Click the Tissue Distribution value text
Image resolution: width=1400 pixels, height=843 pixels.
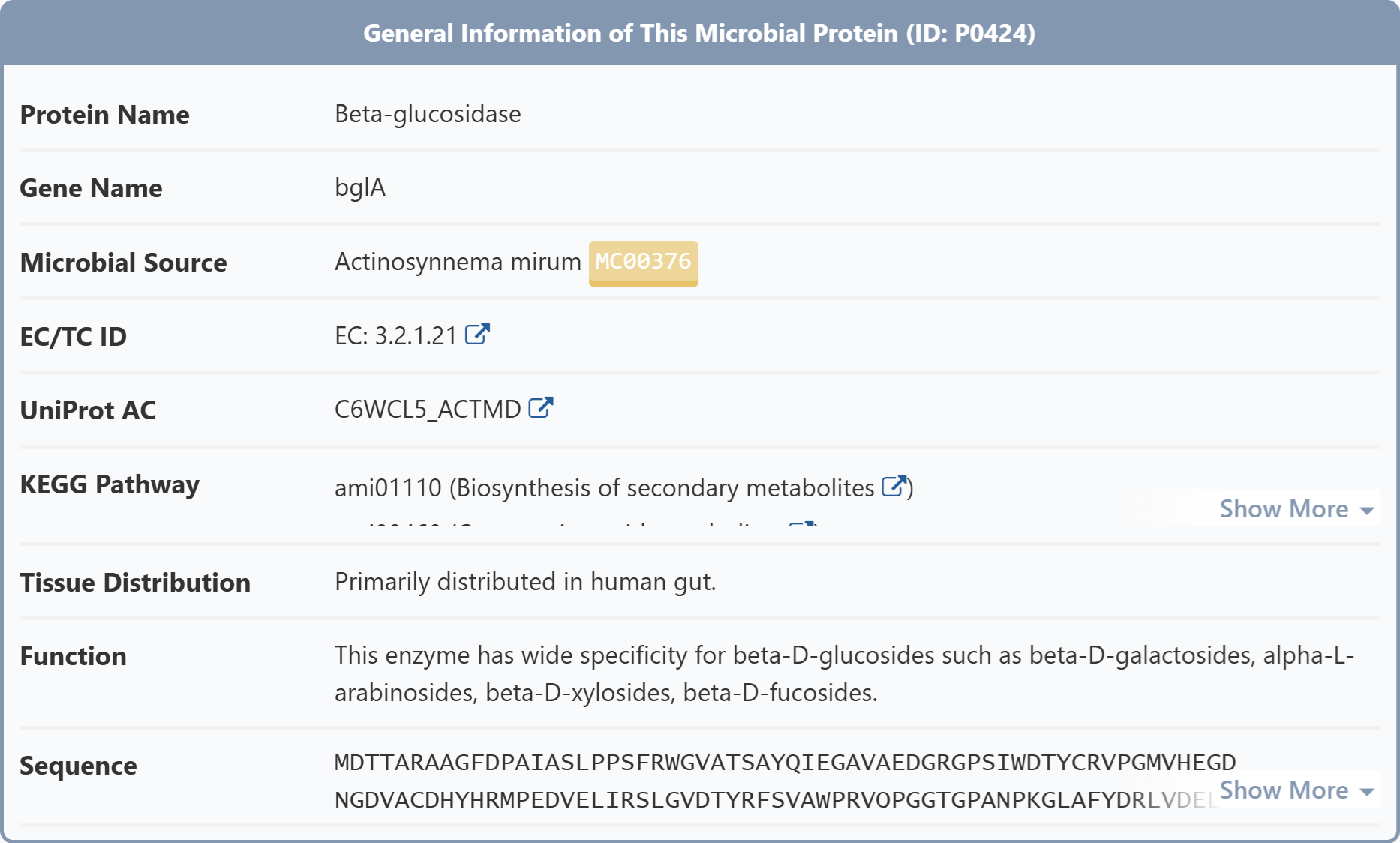[525, 582]
